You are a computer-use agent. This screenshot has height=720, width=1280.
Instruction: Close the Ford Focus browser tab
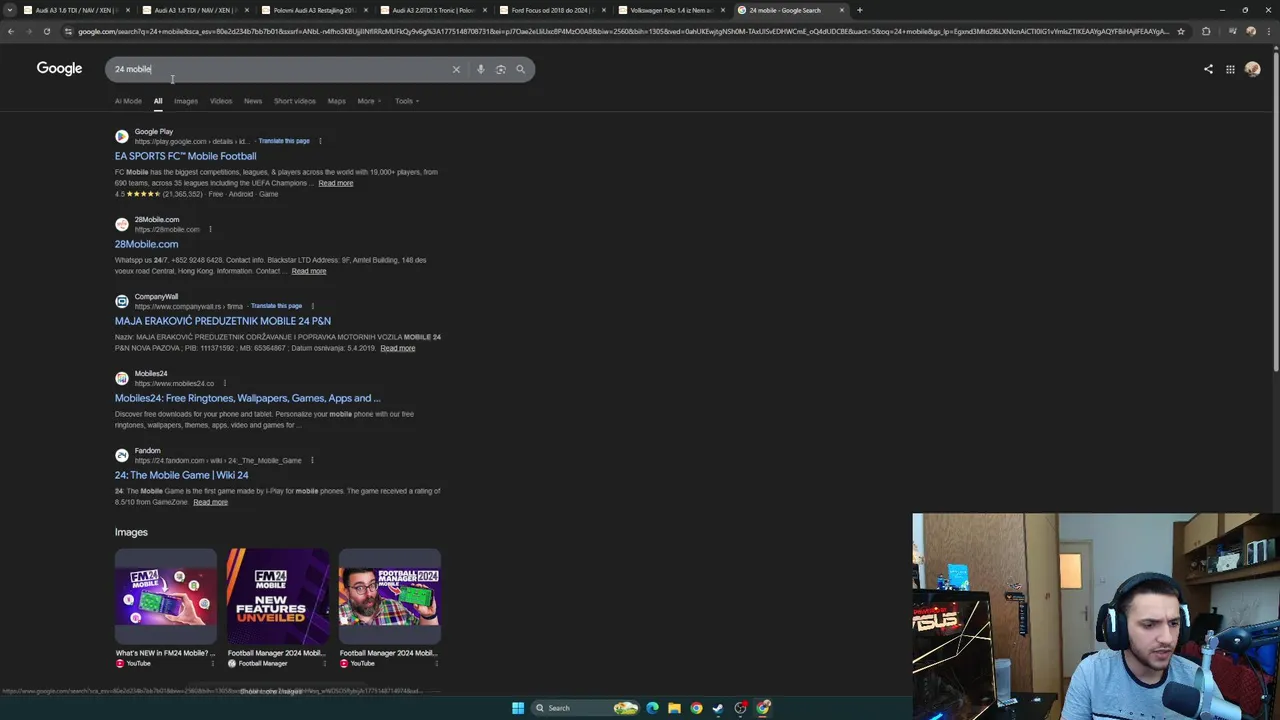tap(603, 10)
